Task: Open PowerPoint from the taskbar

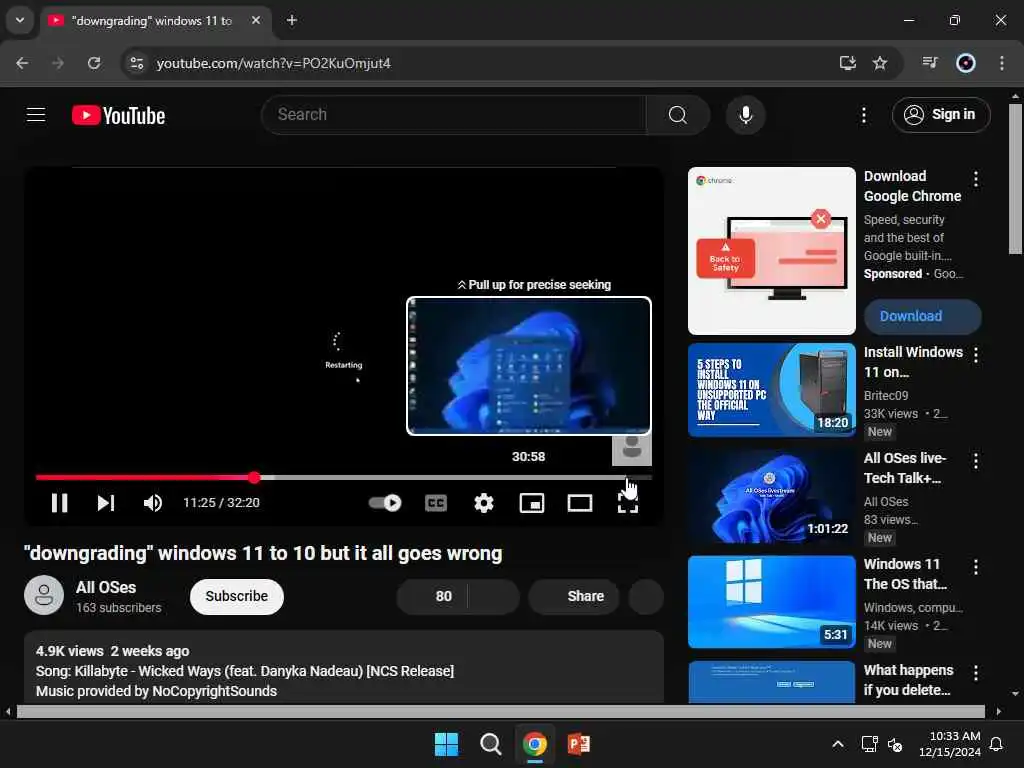Action: click(579, 744)
